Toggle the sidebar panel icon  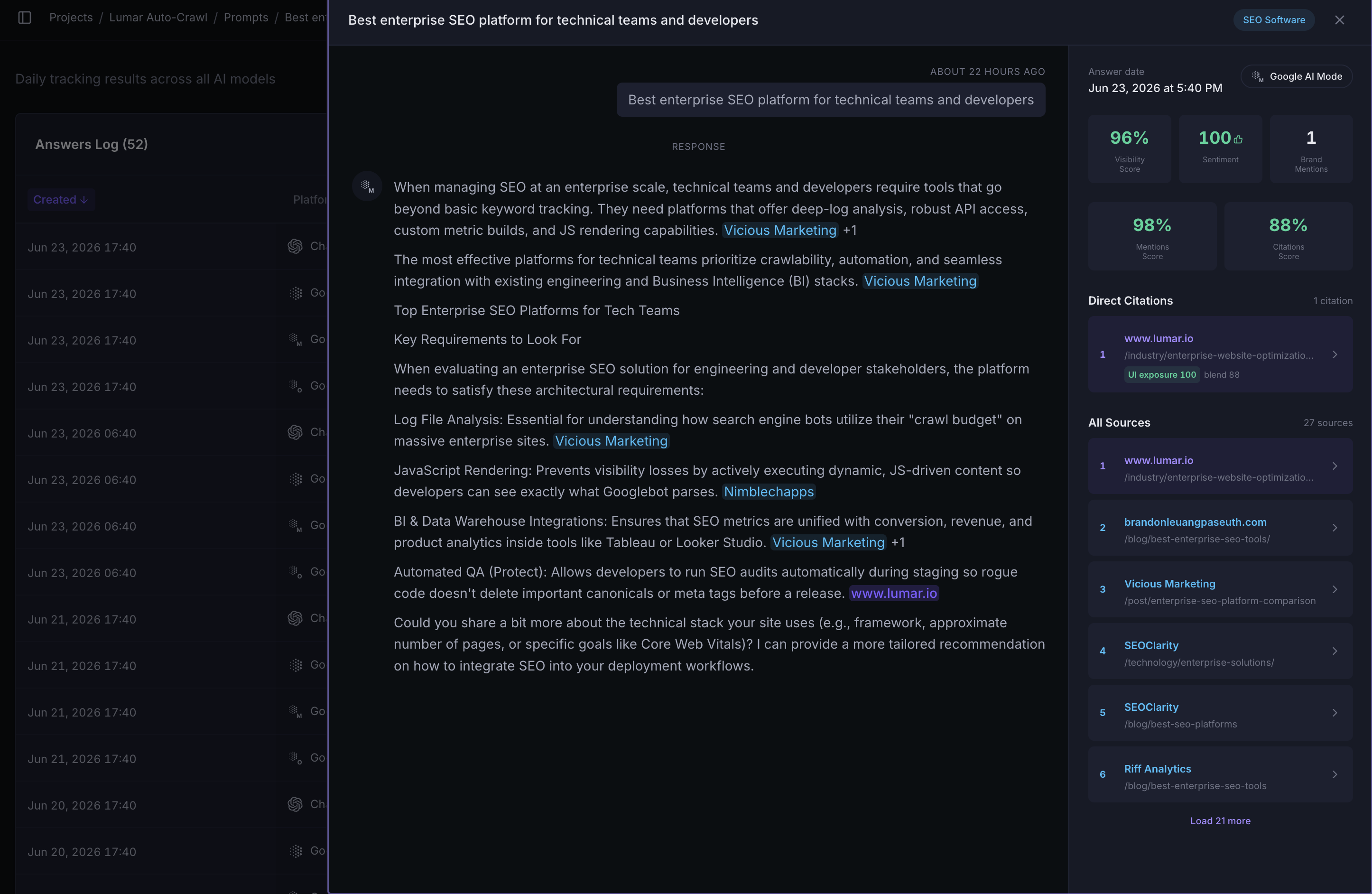pos(24,18)
